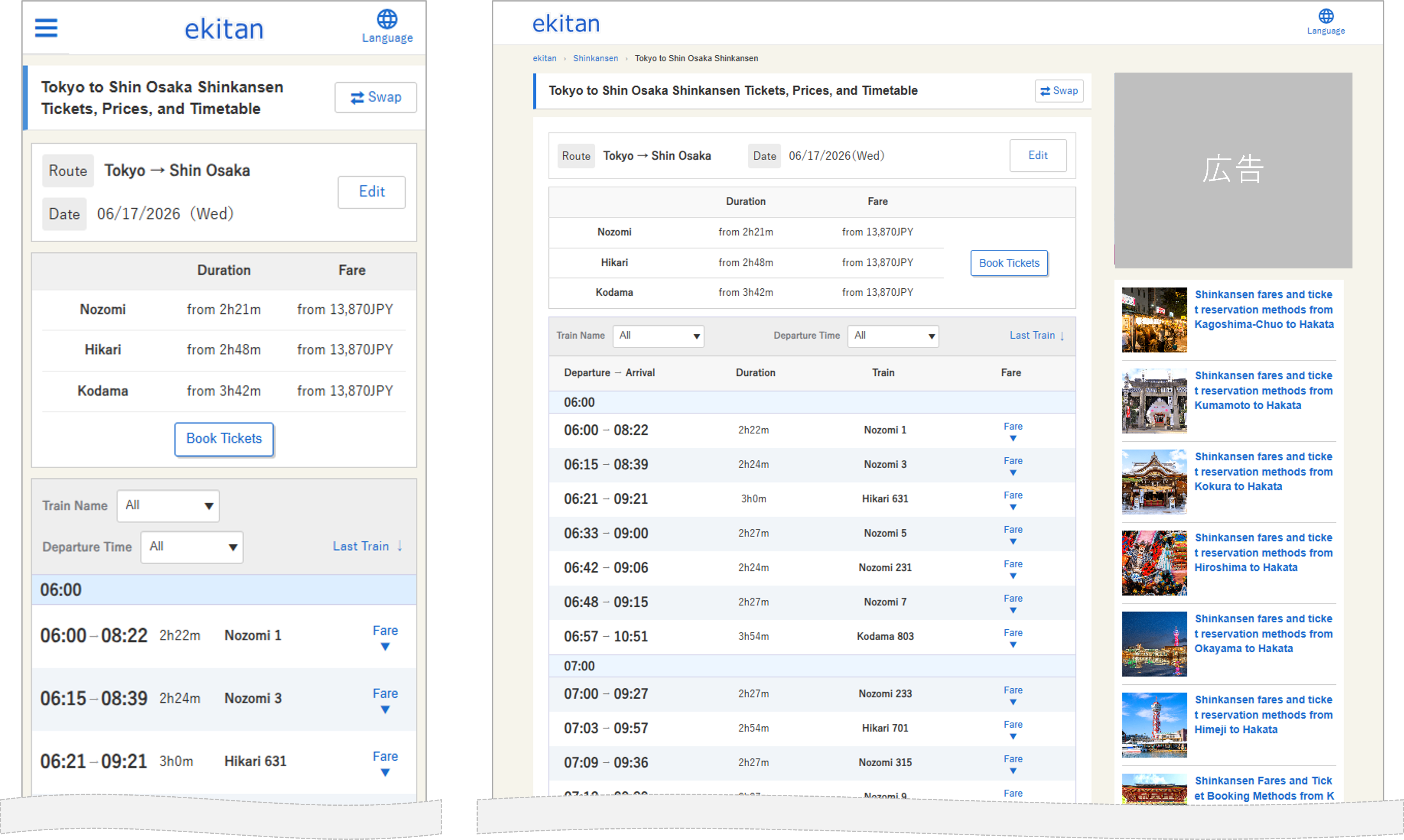1404x840 pixels.
Task: Expand Fare for desktop Nozomi 5 row
Action: (x=1013, y=535)
